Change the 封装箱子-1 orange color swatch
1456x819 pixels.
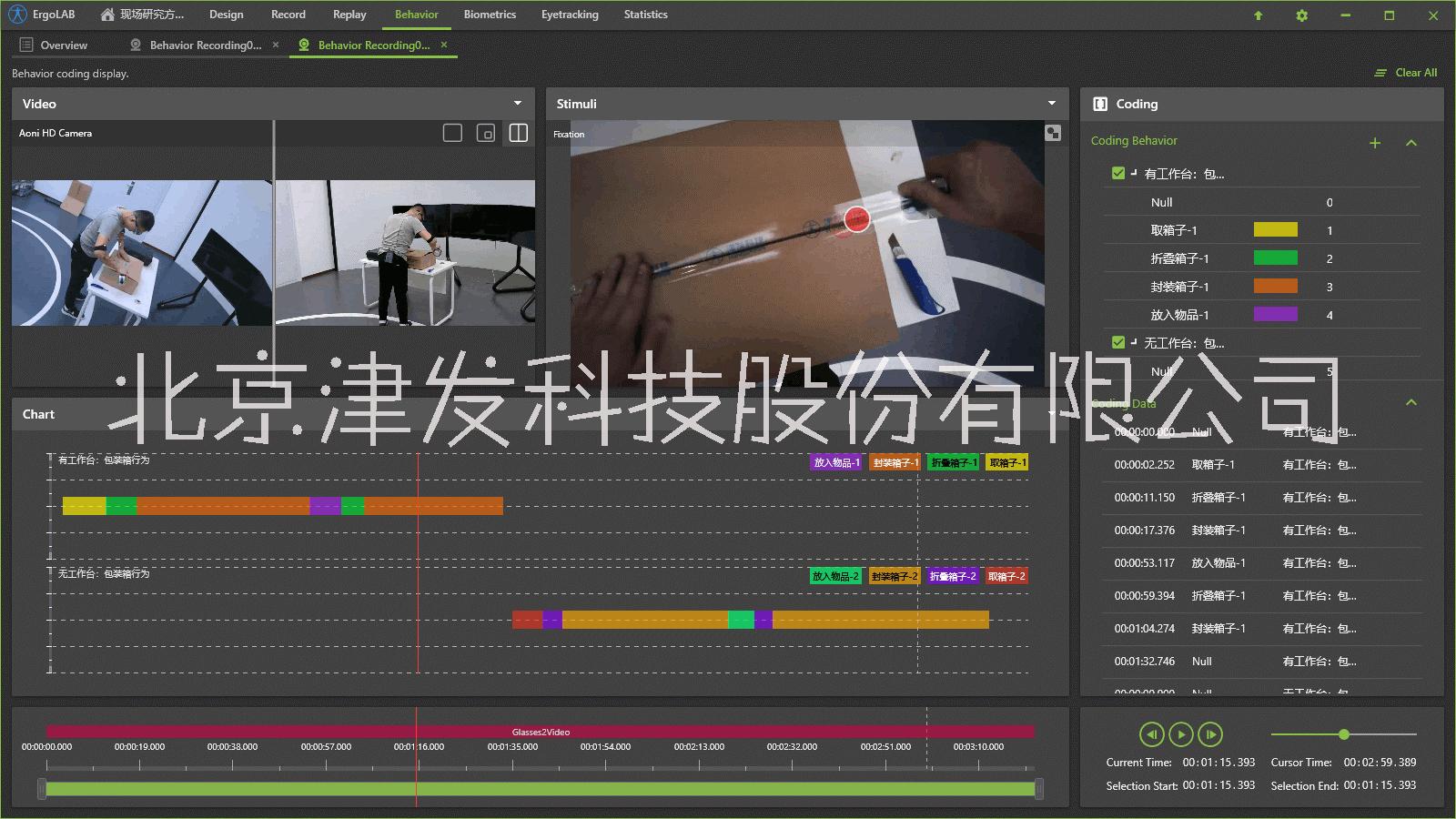pyautogui.click(x=1276, y=287)
